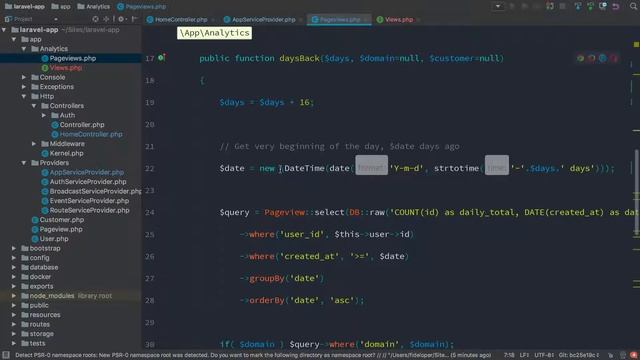Select AuthServiceProvider.php in project tree

[x=84, y=182]
